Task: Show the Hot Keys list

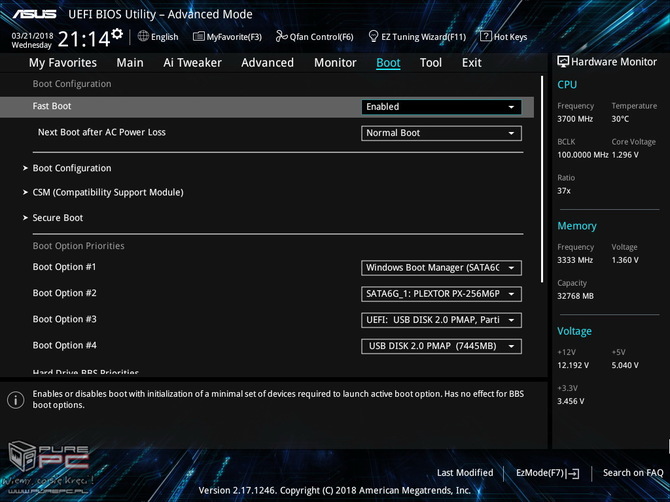Action: click(x=510, y=37)
